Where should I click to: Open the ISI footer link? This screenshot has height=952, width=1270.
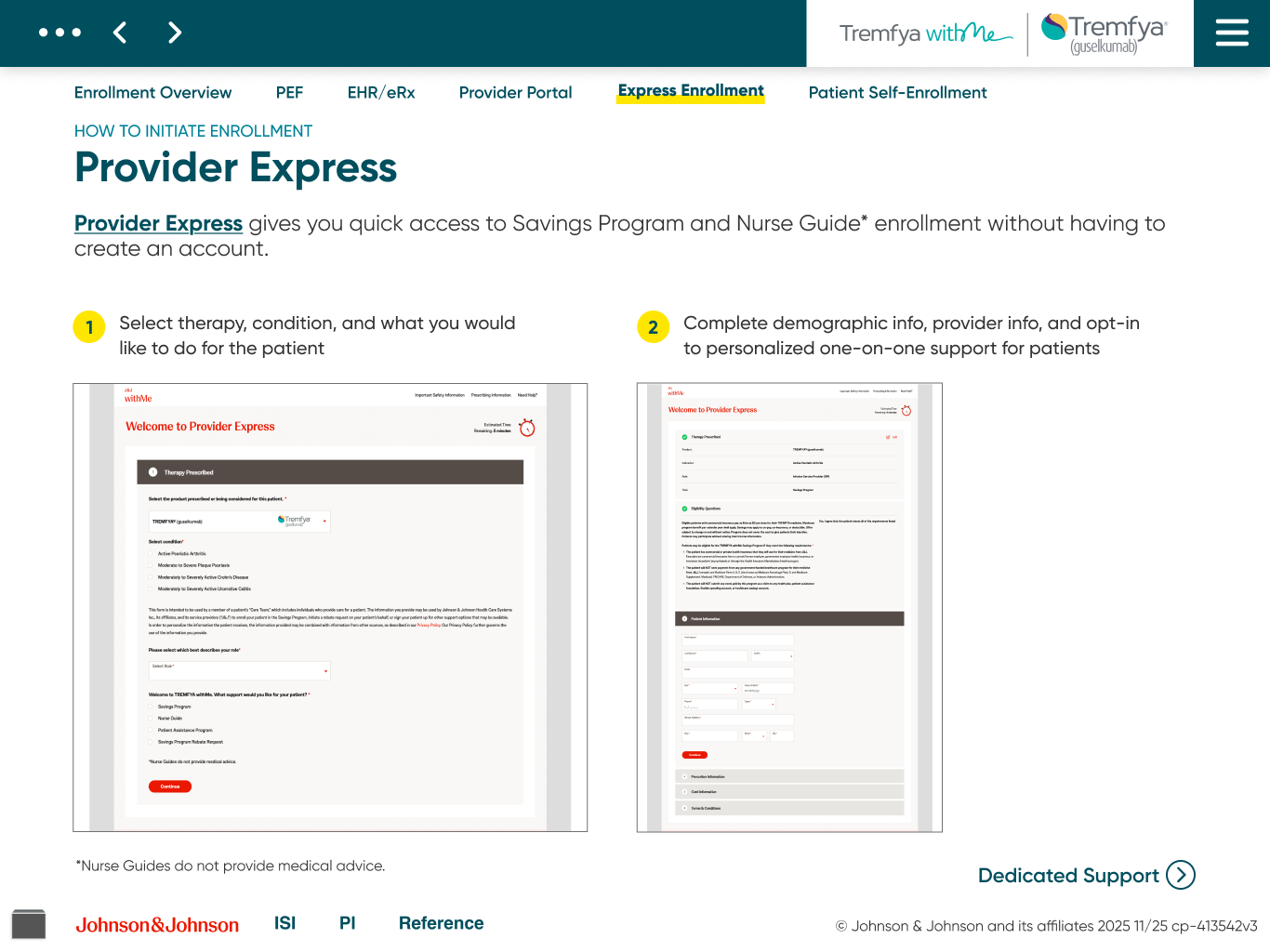[284, 923]
